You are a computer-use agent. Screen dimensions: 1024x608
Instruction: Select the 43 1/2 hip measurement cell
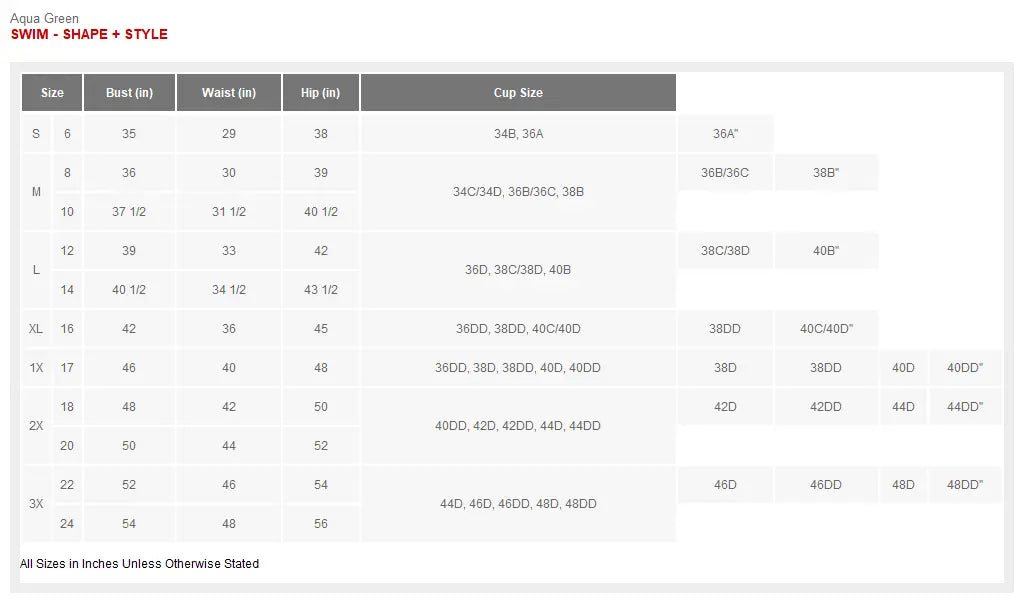coord(320,290)
